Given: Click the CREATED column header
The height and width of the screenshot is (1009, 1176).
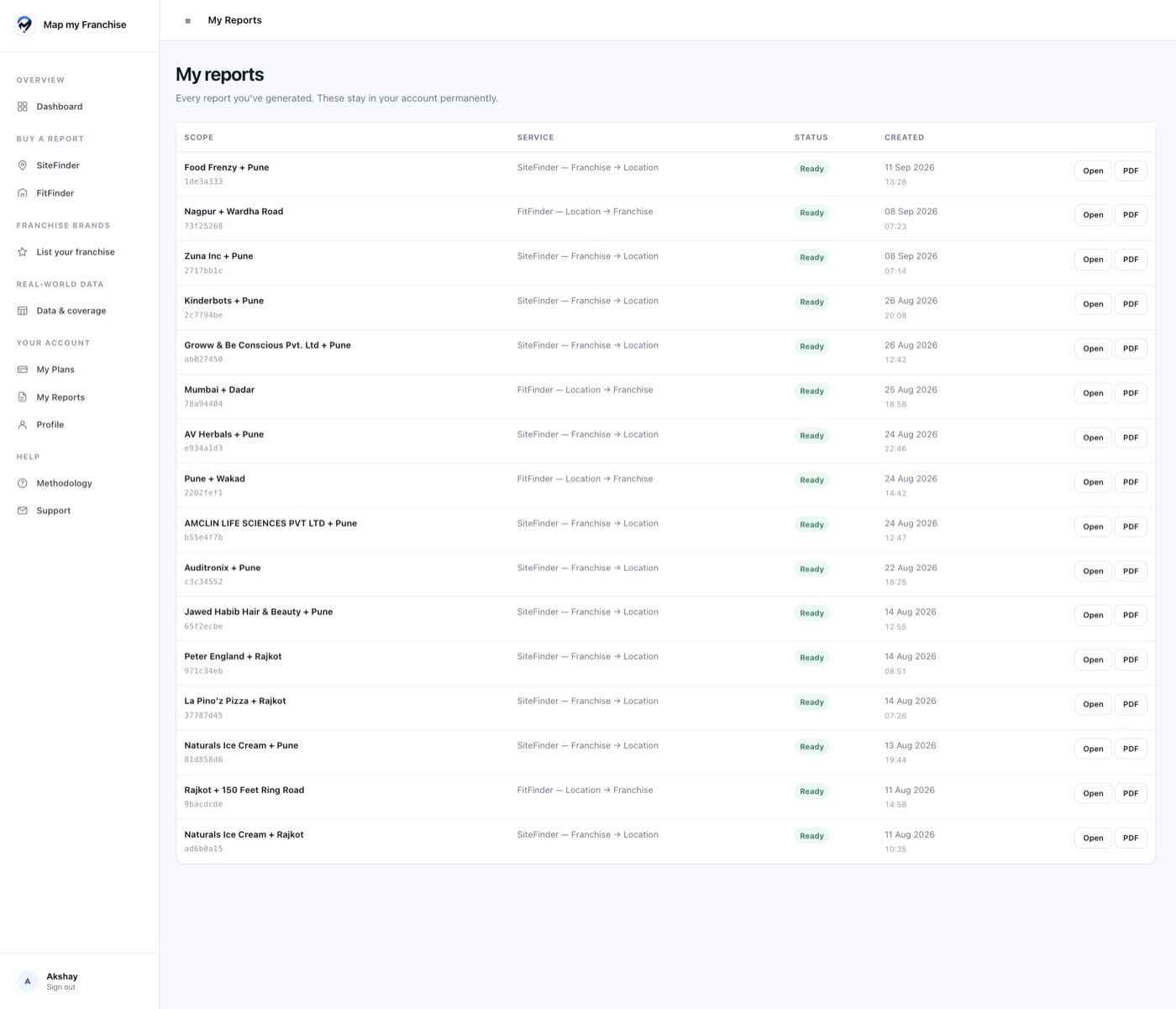Looking at the screenshot, I should coord(904,137).
